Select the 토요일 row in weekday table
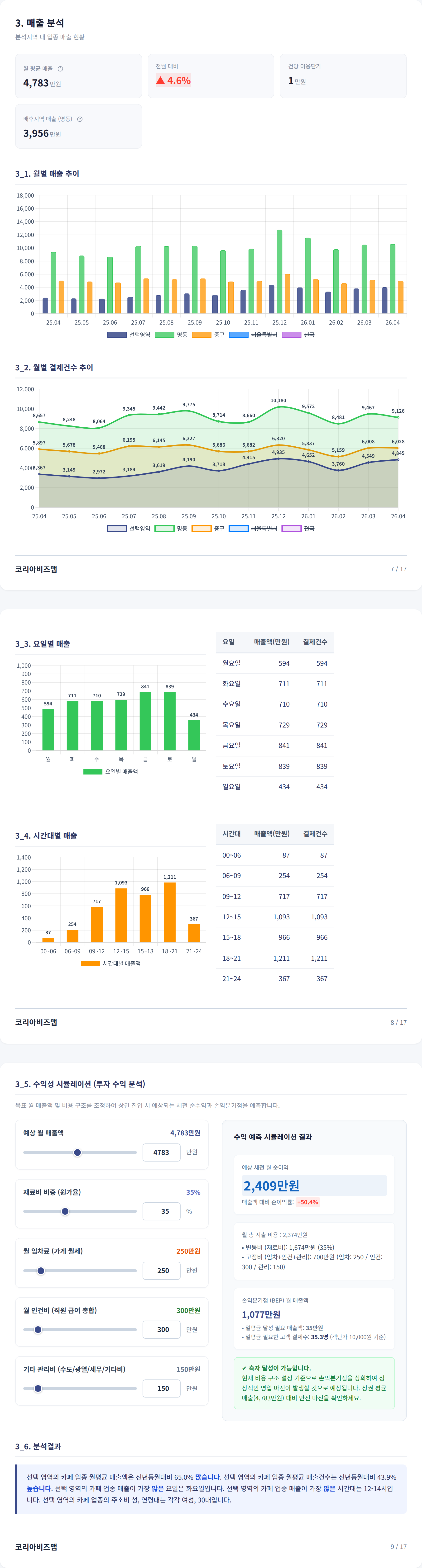This screenshot has height=1568, width=422. (275, 766)
